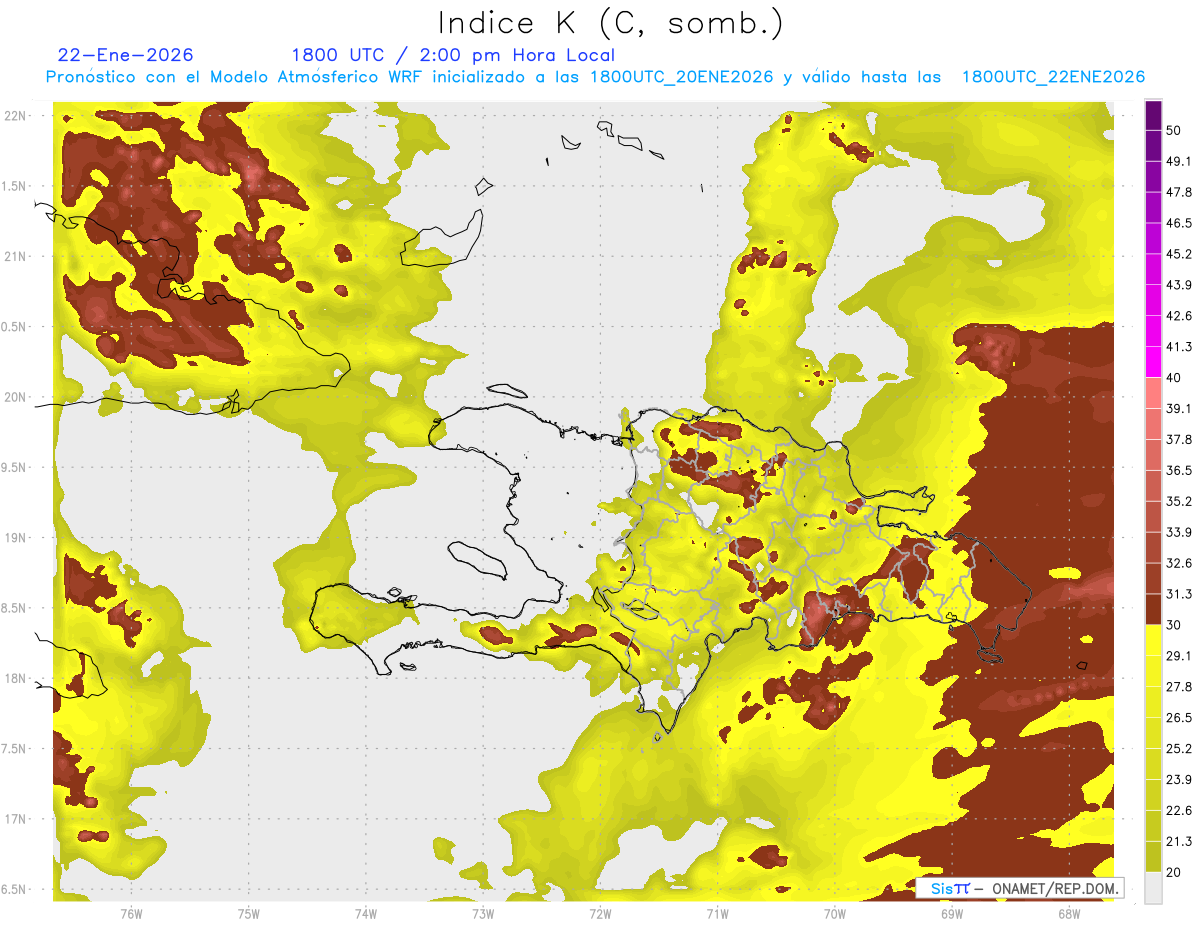Click the legend value '35.2'
This screenshot has height=927, width=1200.
click(x=1179, y=501)
